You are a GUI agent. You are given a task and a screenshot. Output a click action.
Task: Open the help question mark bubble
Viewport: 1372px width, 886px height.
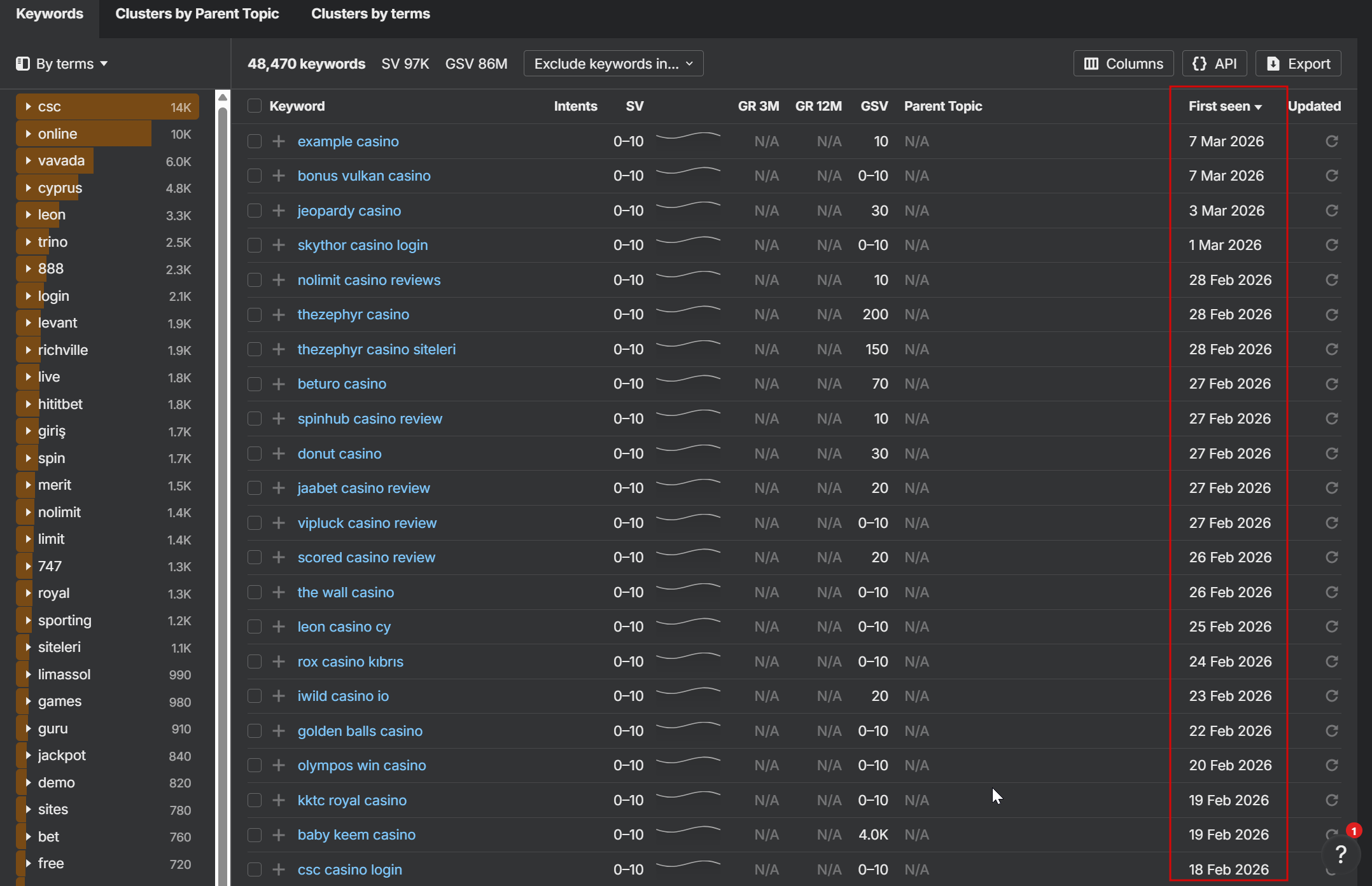tap(1340, 854)
